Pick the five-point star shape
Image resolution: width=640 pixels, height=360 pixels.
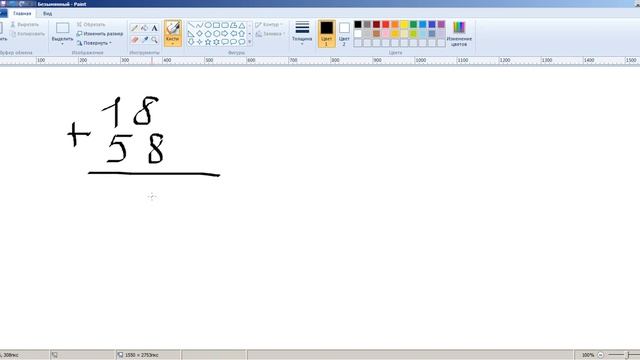(x=208, y=42)
